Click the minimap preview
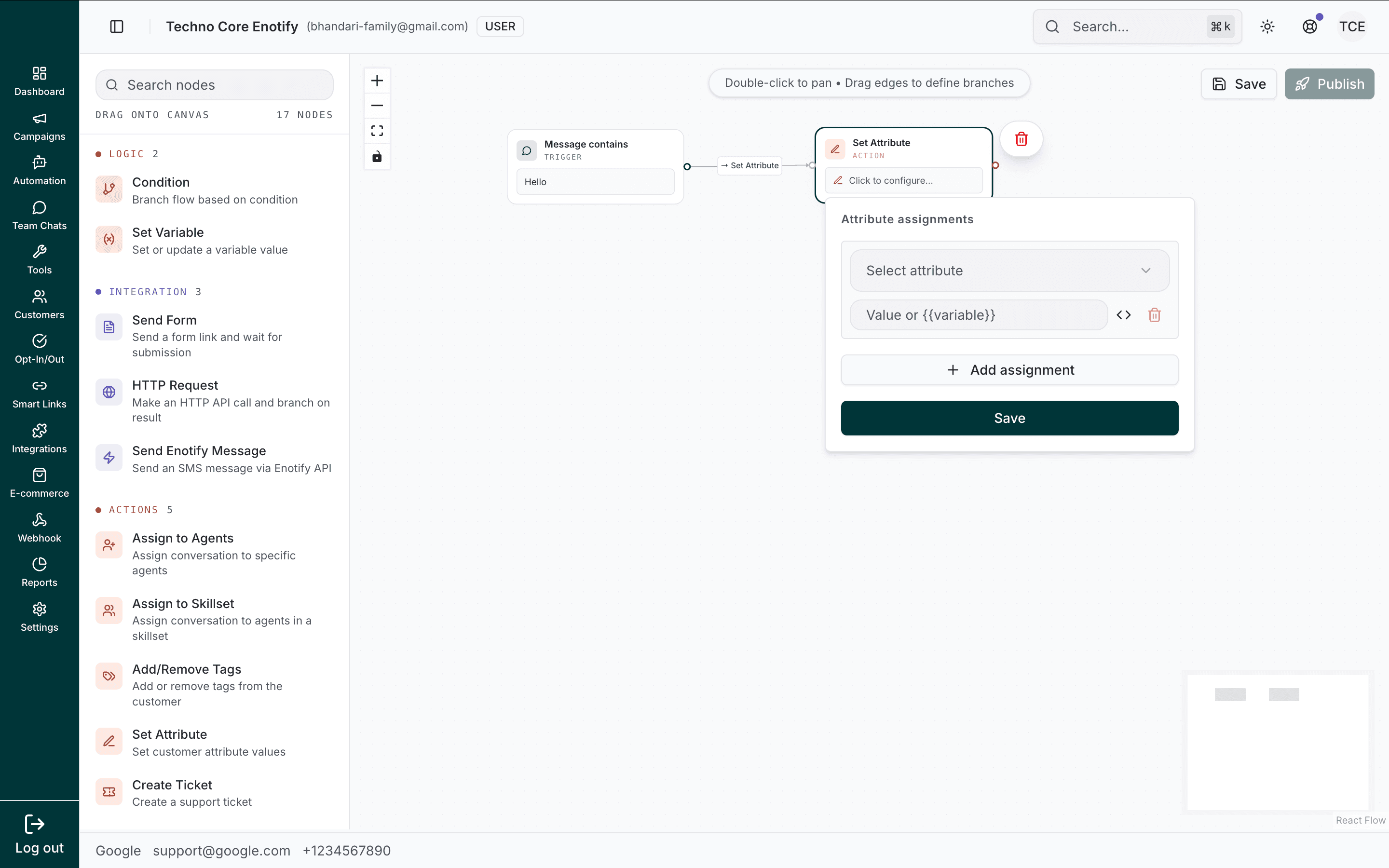This screenshot has width=1389, height=868. tap(1278, 742)
